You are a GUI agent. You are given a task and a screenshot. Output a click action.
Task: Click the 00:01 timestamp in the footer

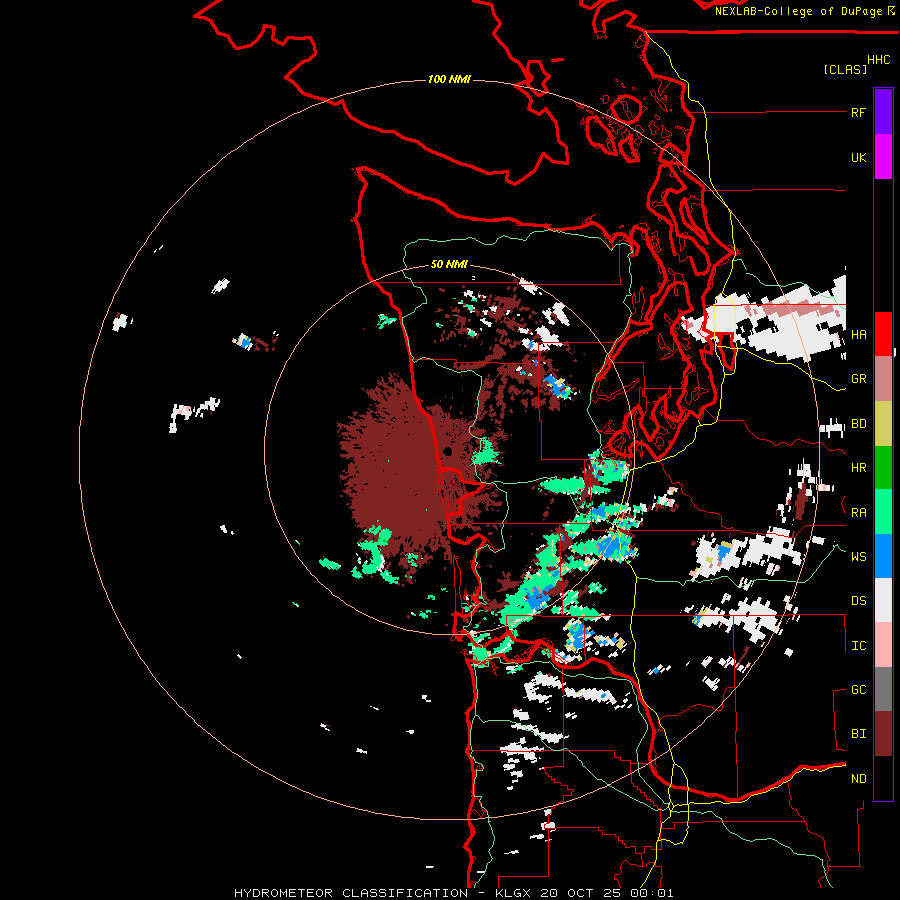[x=651, y=893]
